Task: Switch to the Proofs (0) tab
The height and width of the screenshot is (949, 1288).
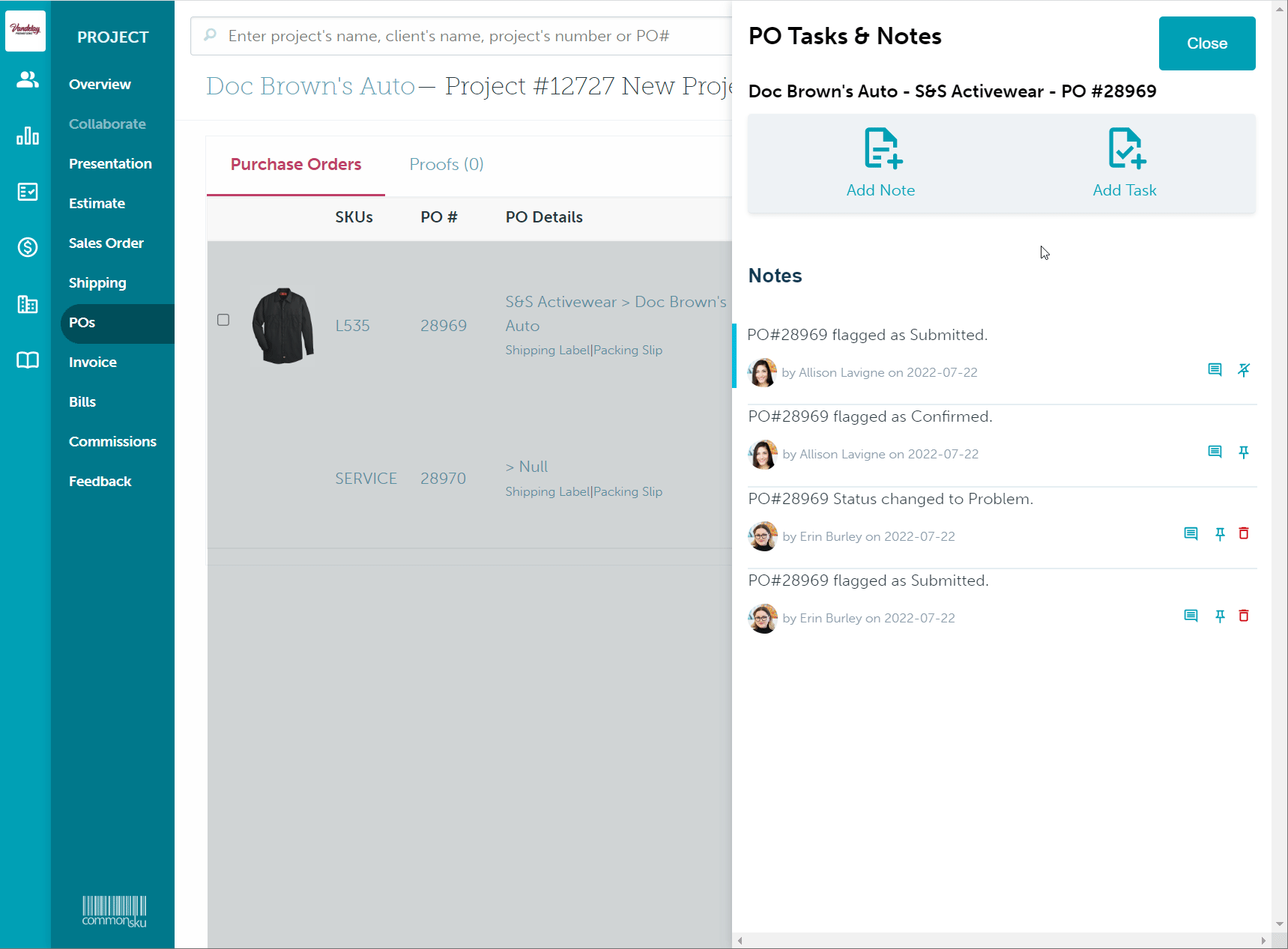Action: (446, 164)
